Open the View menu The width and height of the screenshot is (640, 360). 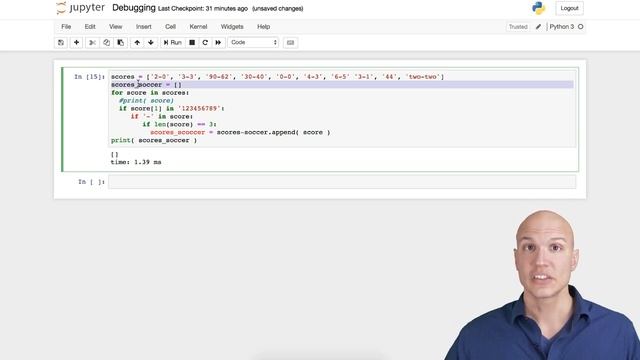click(116, 27)
